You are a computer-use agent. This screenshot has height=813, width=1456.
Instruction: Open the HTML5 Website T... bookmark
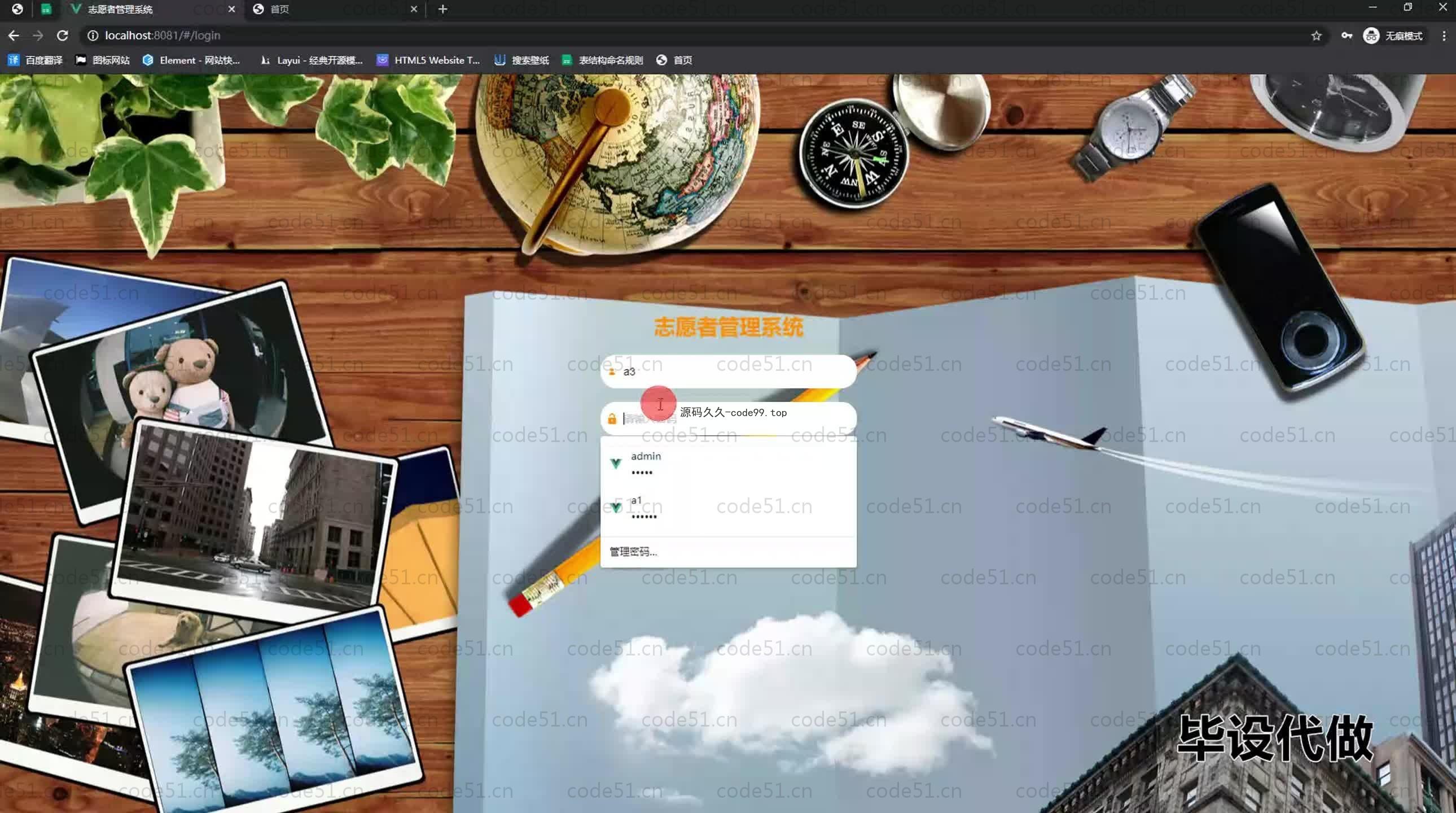click(x=428, y=60)
